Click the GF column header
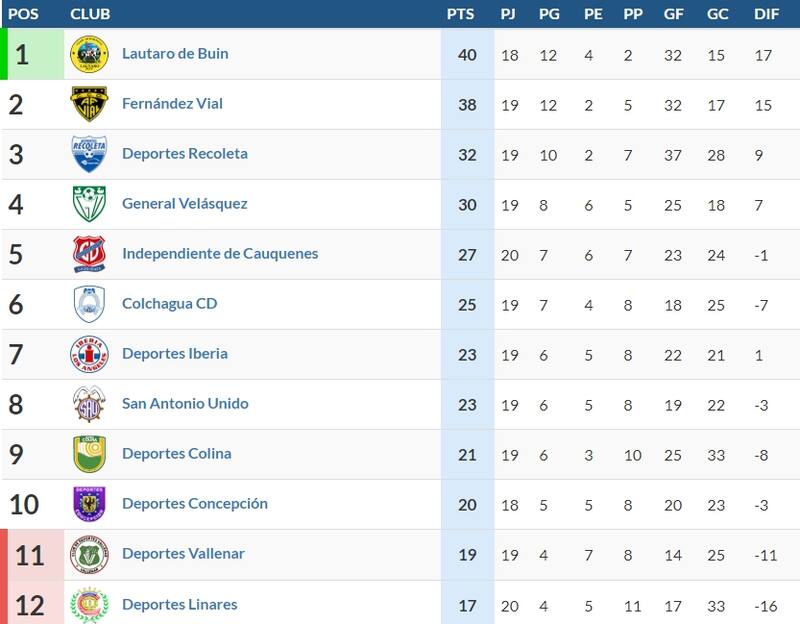Viewport: 800px width, 624px height. (x=673, y=14)
